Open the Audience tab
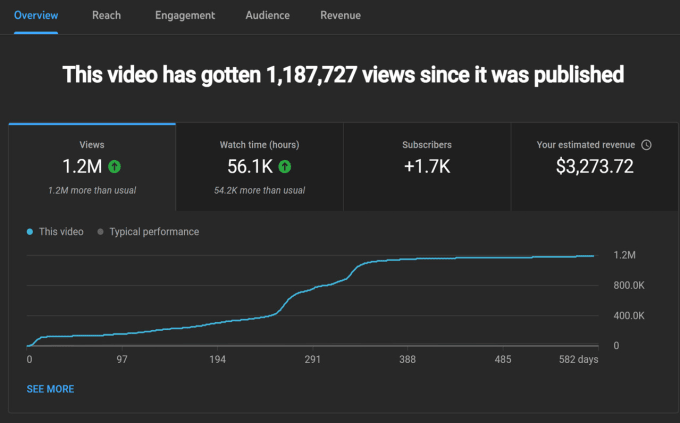Screen dimensions: 680x423 coord(268,16)
